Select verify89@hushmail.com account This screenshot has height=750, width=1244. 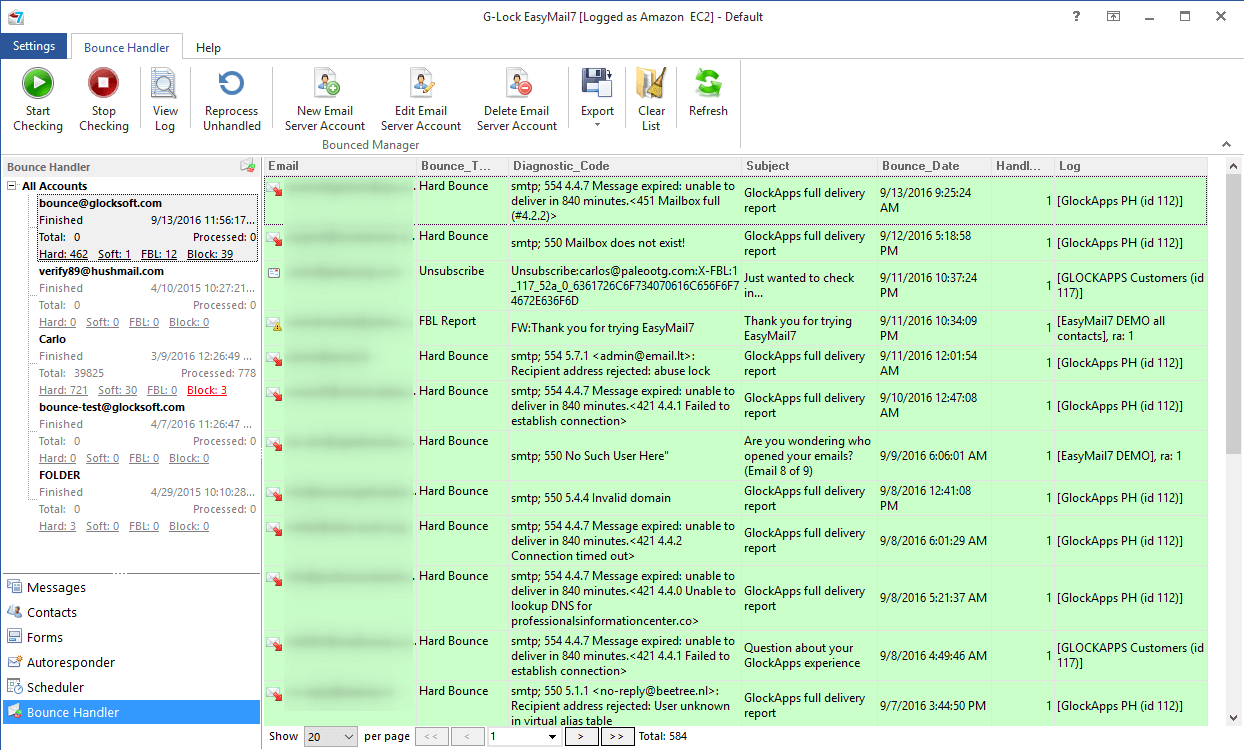pos(101,271)
